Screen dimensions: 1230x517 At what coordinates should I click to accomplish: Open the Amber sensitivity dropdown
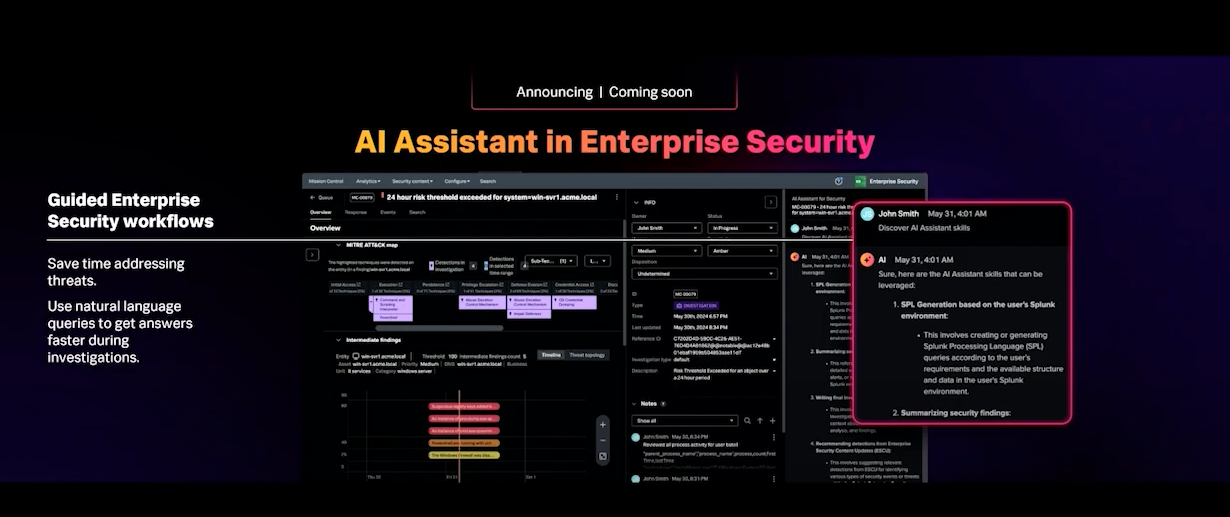(742, 251)
